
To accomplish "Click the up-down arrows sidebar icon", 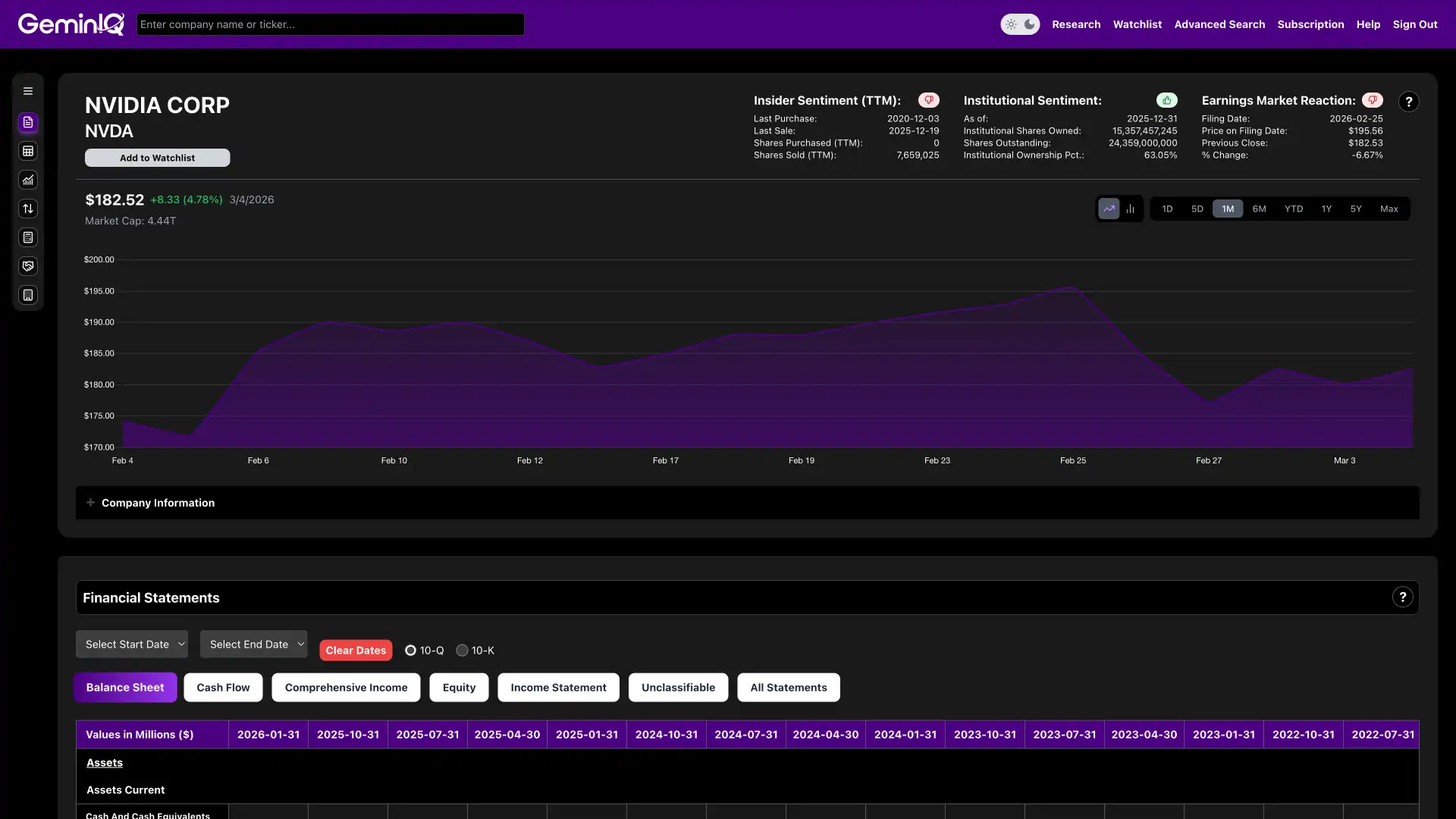I will click(28, 209).
